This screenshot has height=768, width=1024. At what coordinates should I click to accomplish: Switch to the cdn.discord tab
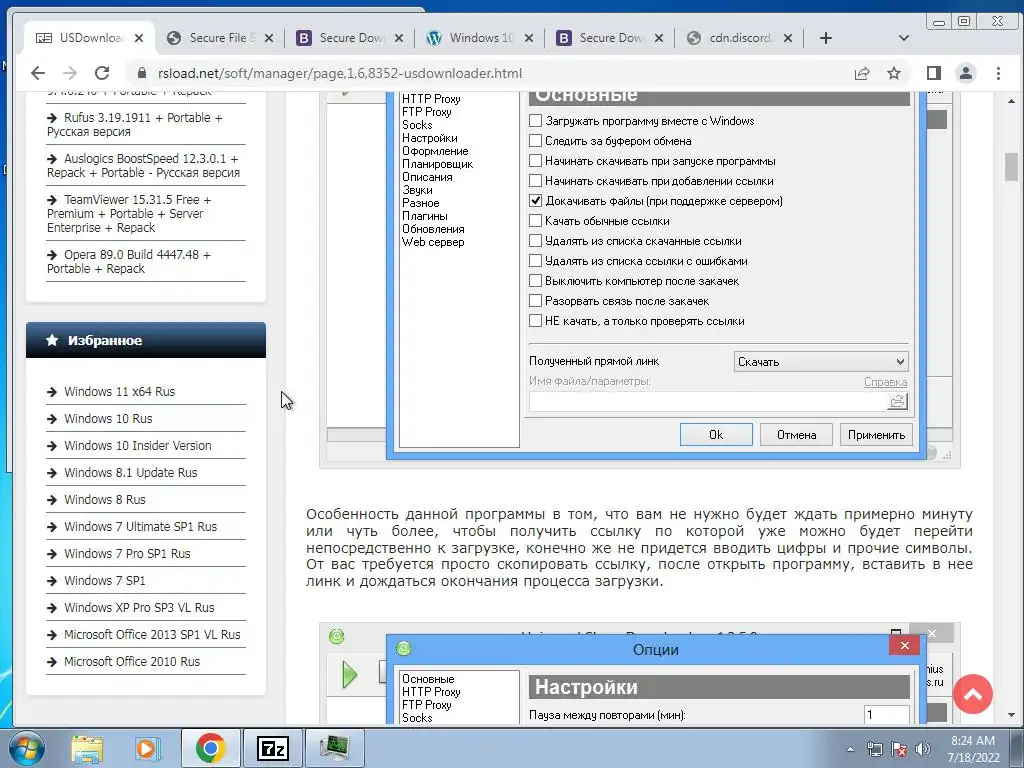741,38
